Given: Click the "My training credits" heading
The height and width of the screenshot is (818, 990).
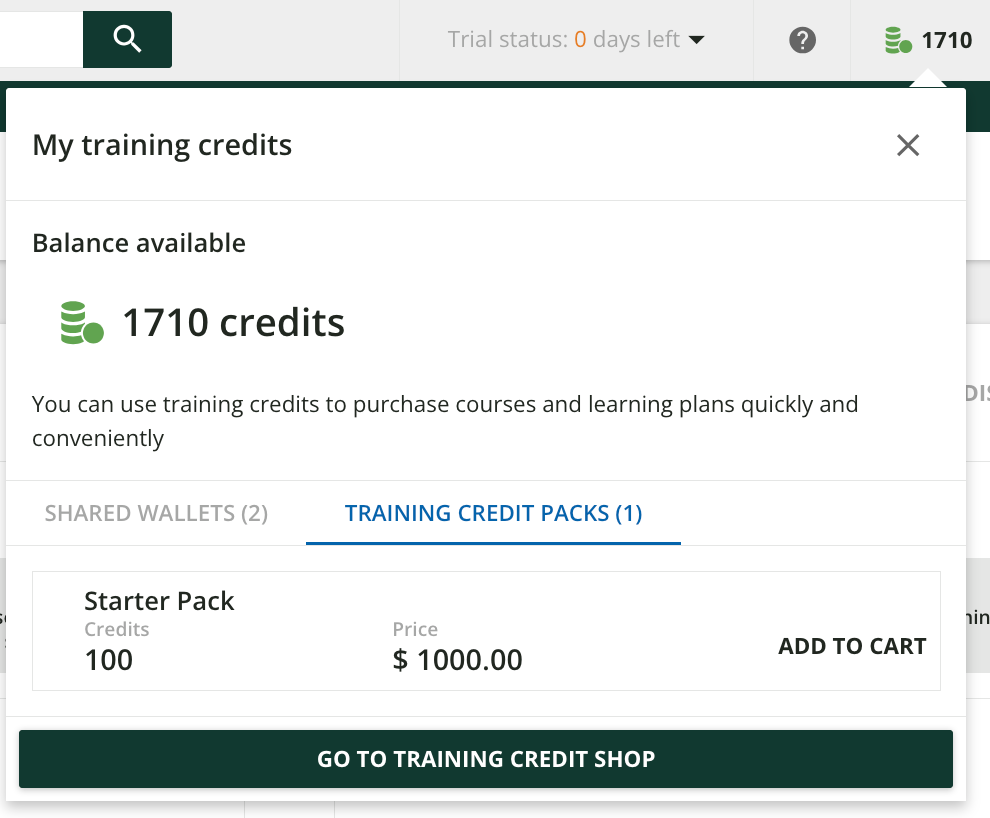Looking at the screenshot, I should (162, 145).
